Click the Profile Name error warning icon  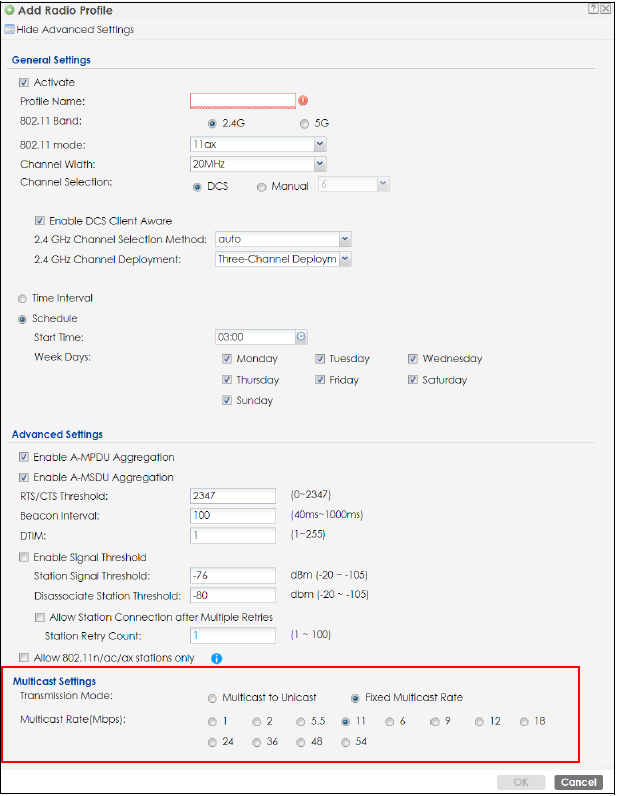tap(303, 101)
